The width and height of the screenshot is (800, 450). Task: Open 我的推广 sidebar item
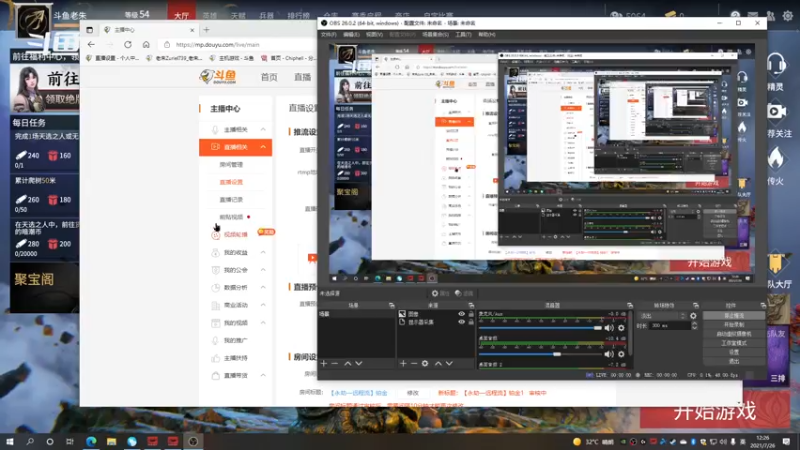236,340
